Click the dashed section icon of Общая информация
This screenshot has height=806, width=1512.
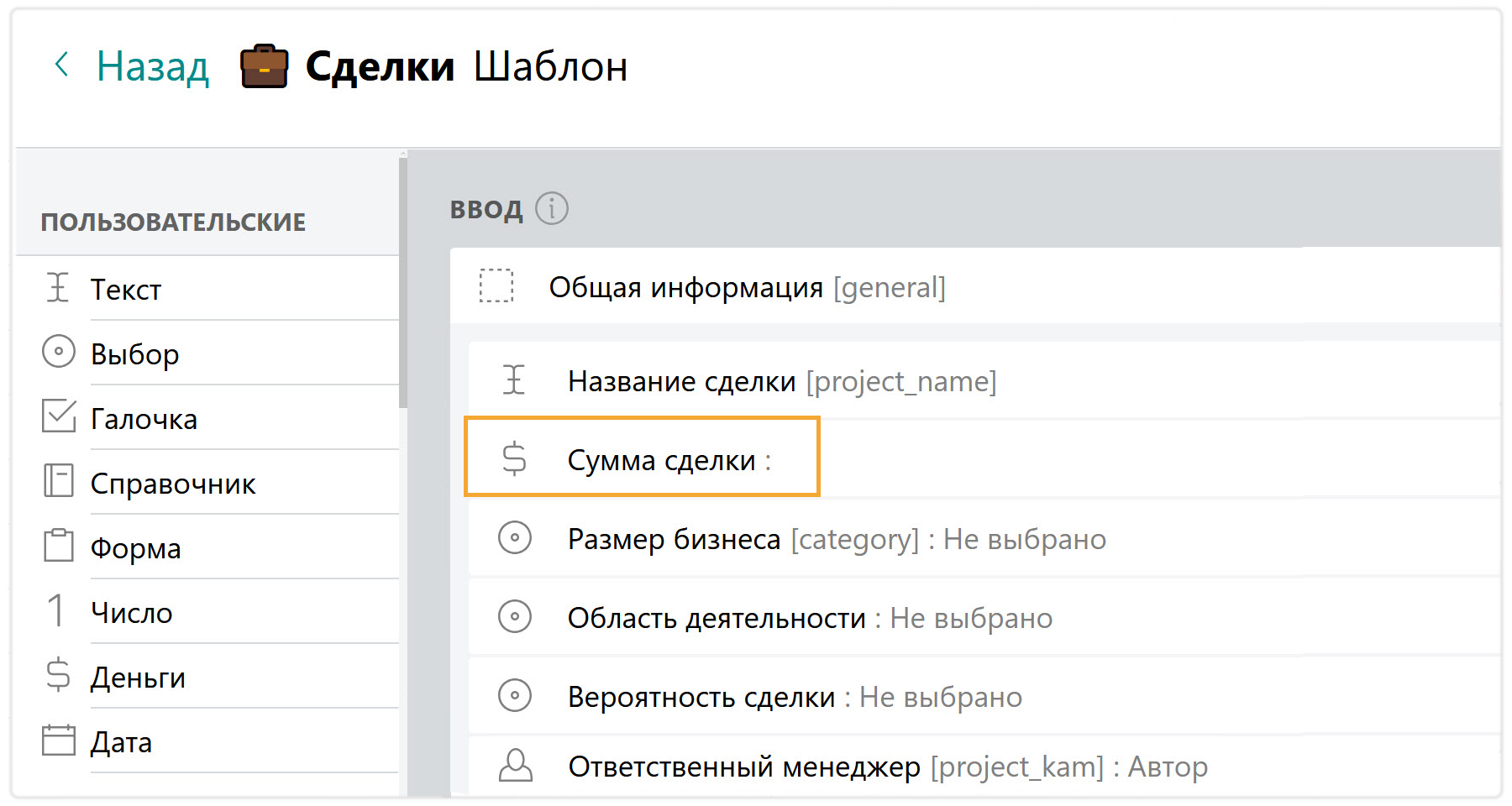(496, 286)
